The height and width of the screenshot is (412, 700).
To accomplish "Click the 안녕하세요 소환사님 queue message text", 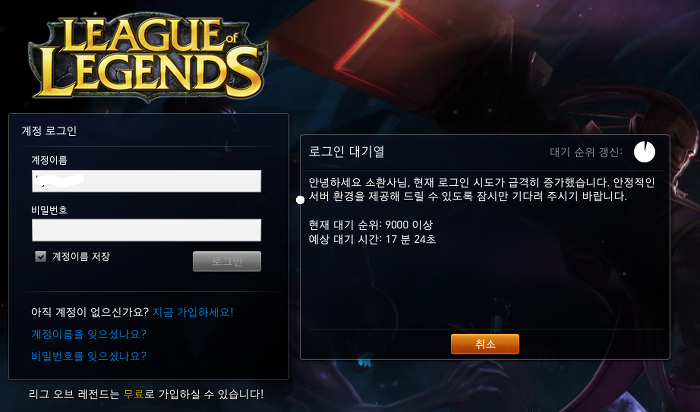I will pos(482,189).
